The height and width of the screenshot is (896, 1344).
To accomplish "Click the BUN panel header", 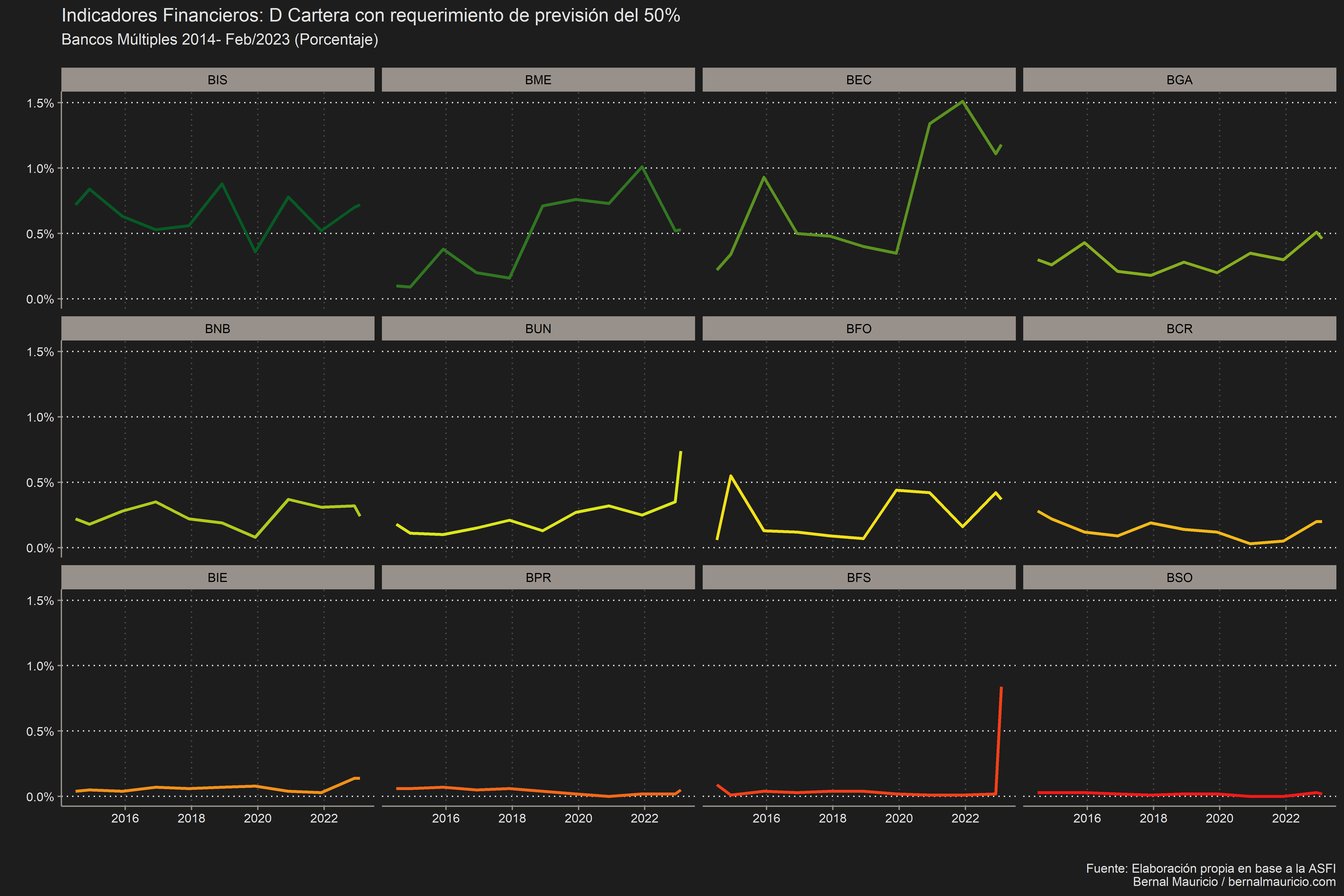I will click(538, 329).
